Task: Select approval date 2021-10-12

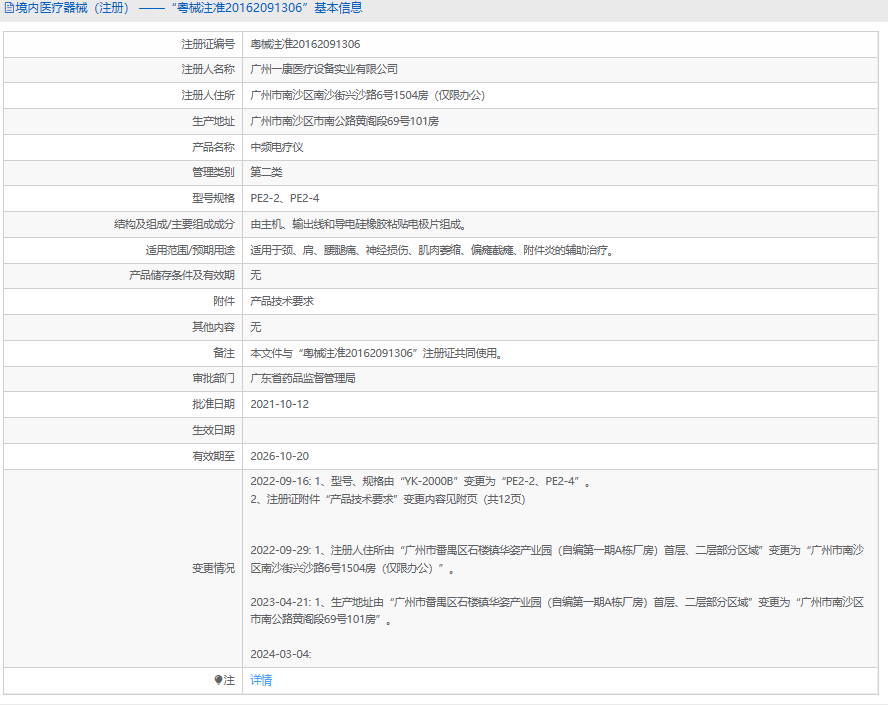Action: click(280, 404)
